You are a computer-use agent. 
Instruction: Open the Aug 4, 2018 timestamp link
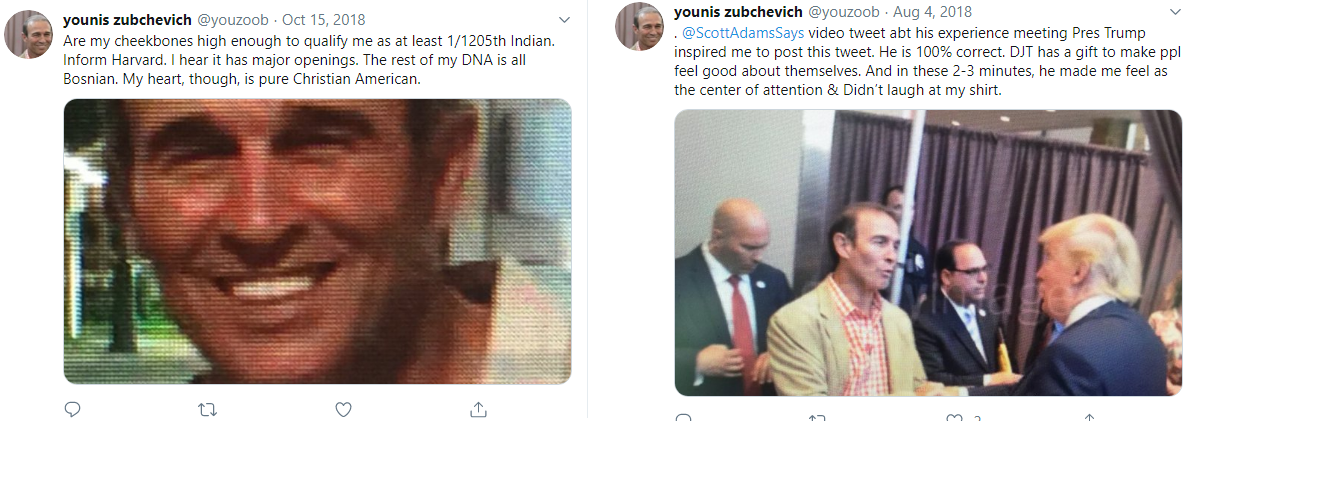(x=934, y=12)
